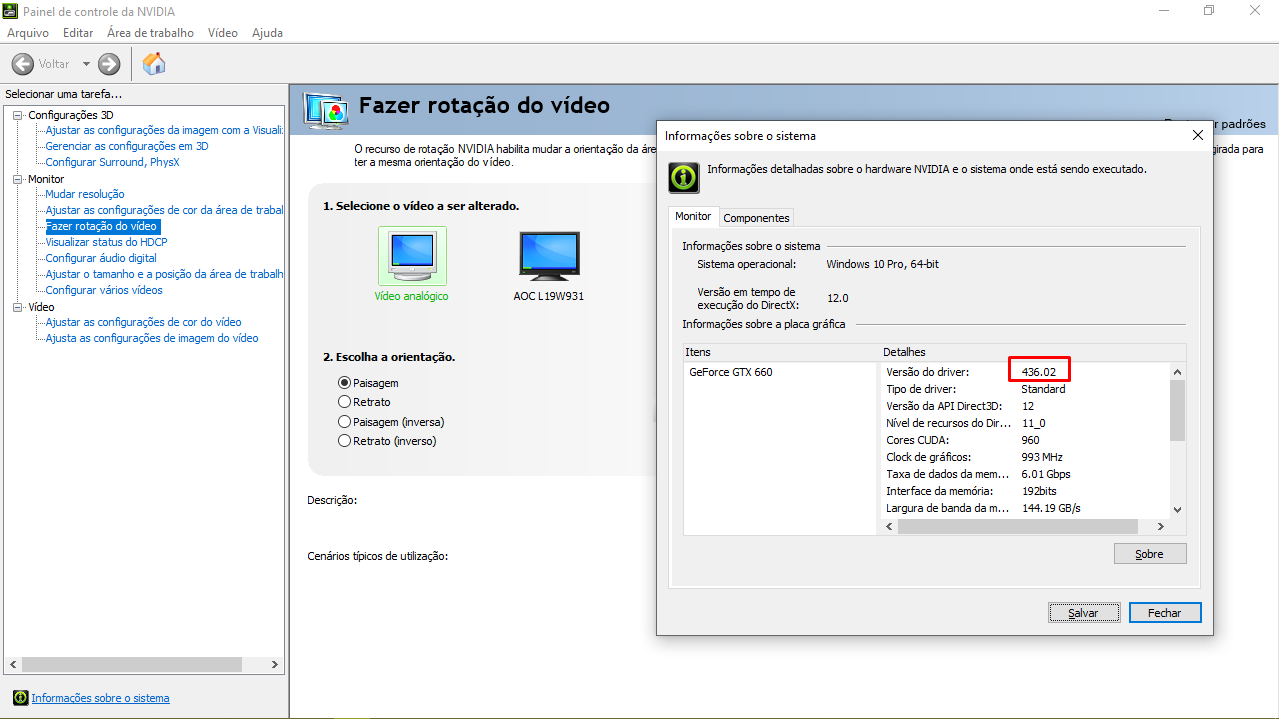Collapse the Monitor tree node
This screenshot has height=719, width=1279.
coord(18,179)
